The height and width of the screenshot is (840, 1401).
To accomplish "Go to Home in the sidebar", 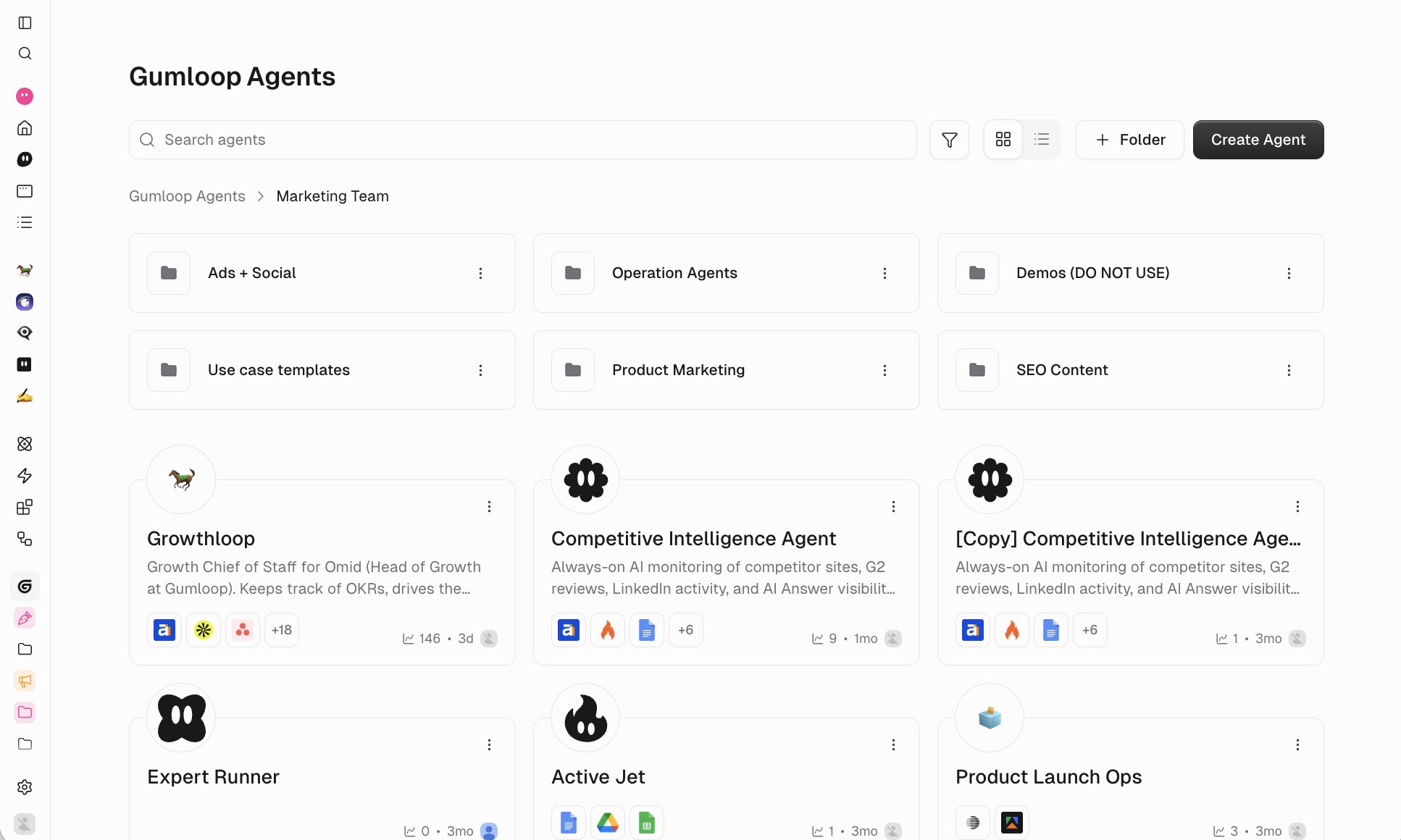I will tap(25, 128).
